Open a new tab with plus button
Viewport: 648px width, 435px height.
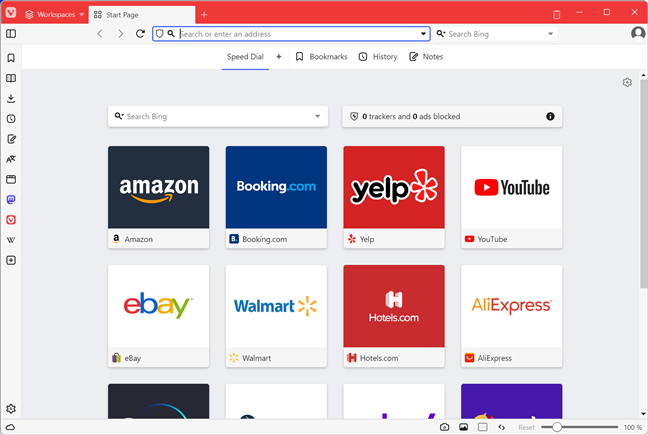(x=204, y=15)
